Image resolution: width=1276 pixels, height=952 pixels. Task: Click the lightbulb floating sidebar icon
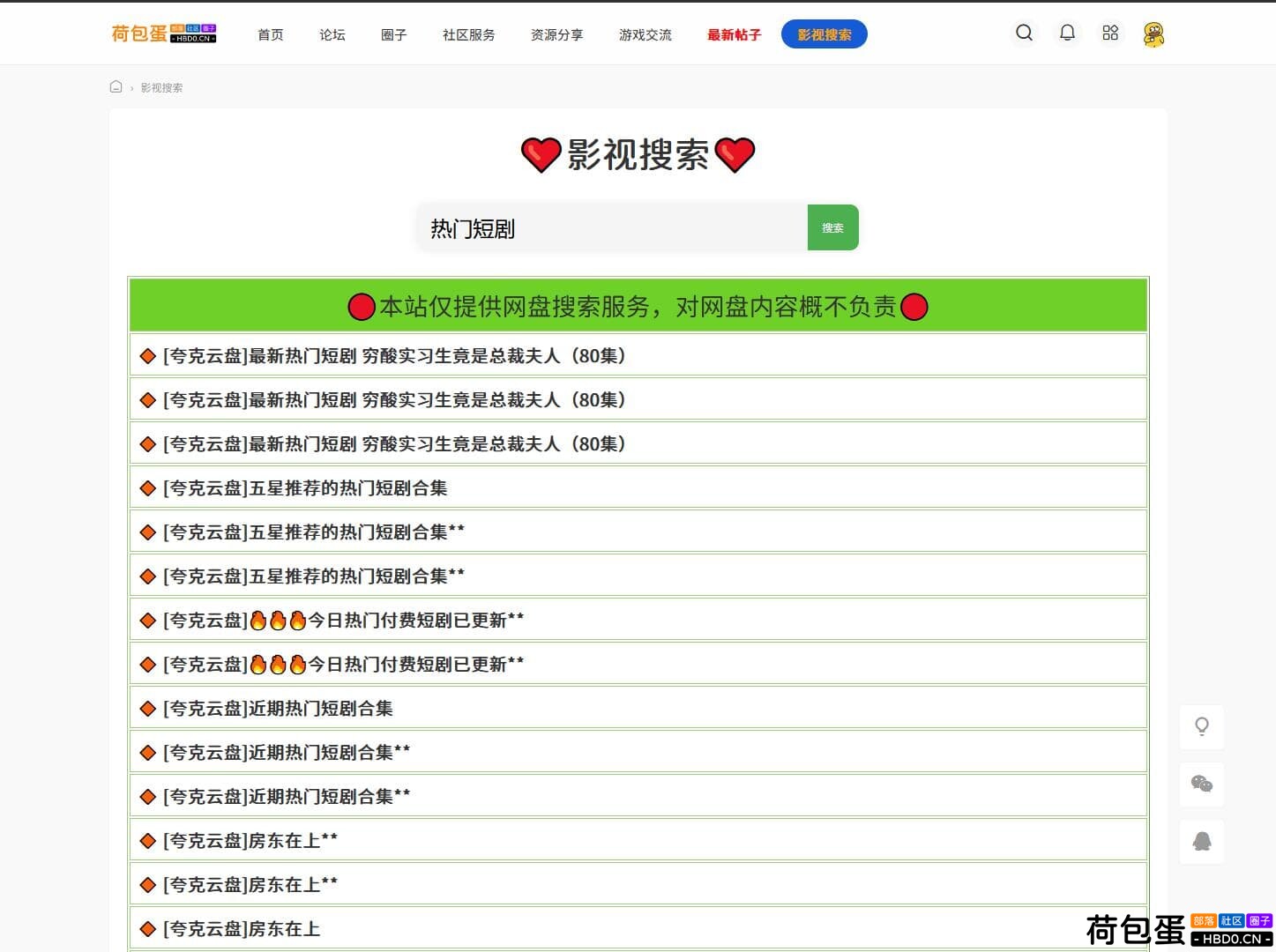click(1202, 726)
